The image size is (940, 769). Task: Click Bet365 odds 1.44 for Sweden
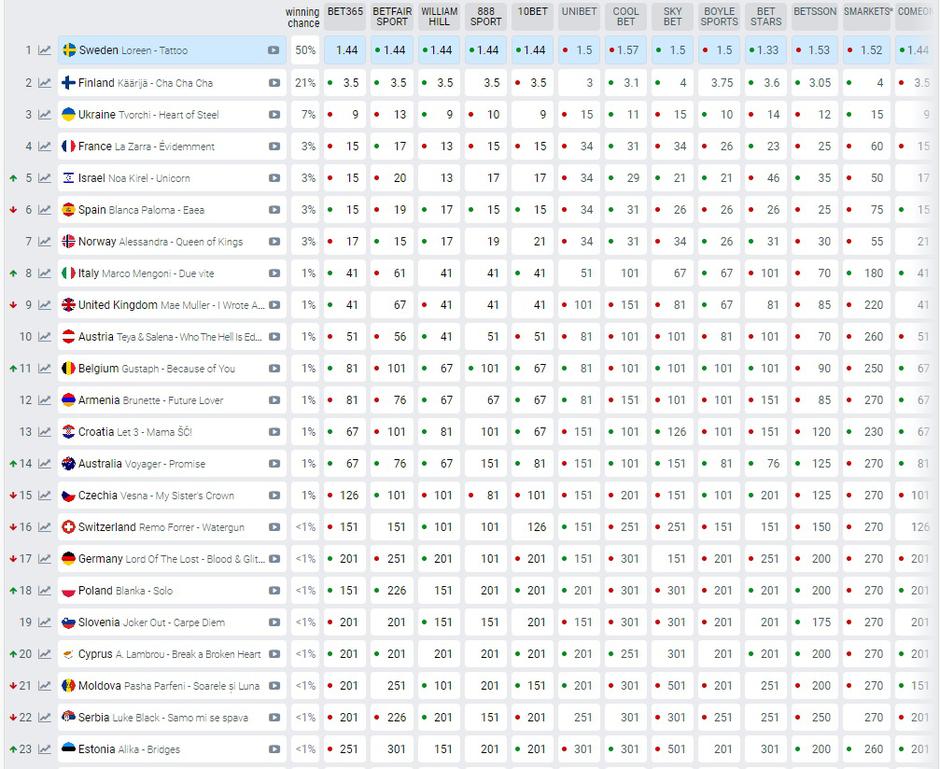[346, 51]
